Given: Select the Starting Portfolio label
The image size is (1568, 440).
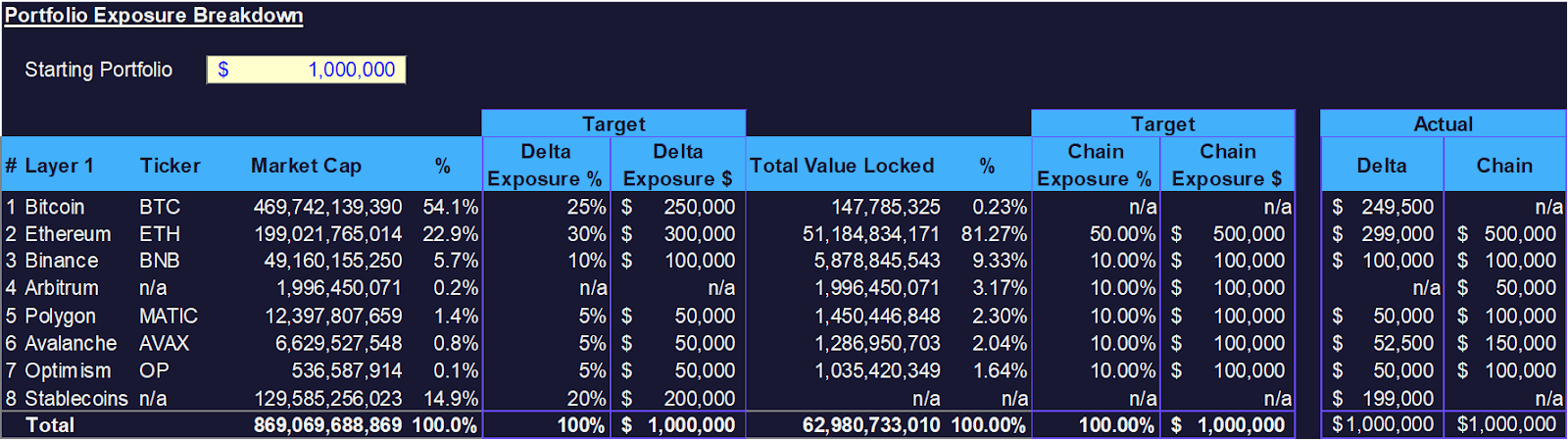Looking at the screenshot, I should tap(98, 70).
